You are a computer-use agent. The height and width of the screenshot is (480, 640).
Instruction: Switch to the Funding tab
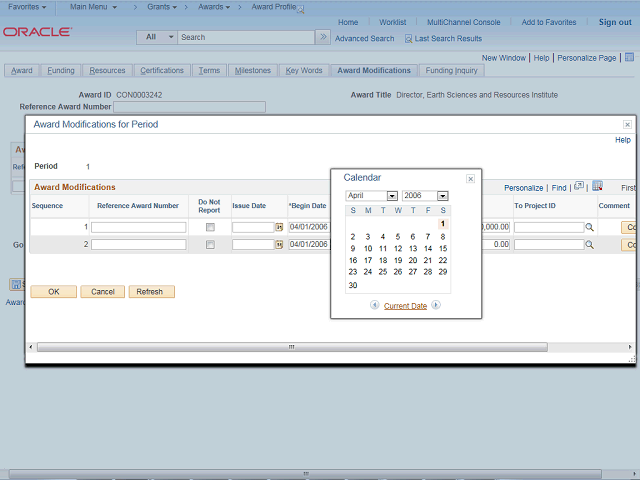tap(61, 71)
